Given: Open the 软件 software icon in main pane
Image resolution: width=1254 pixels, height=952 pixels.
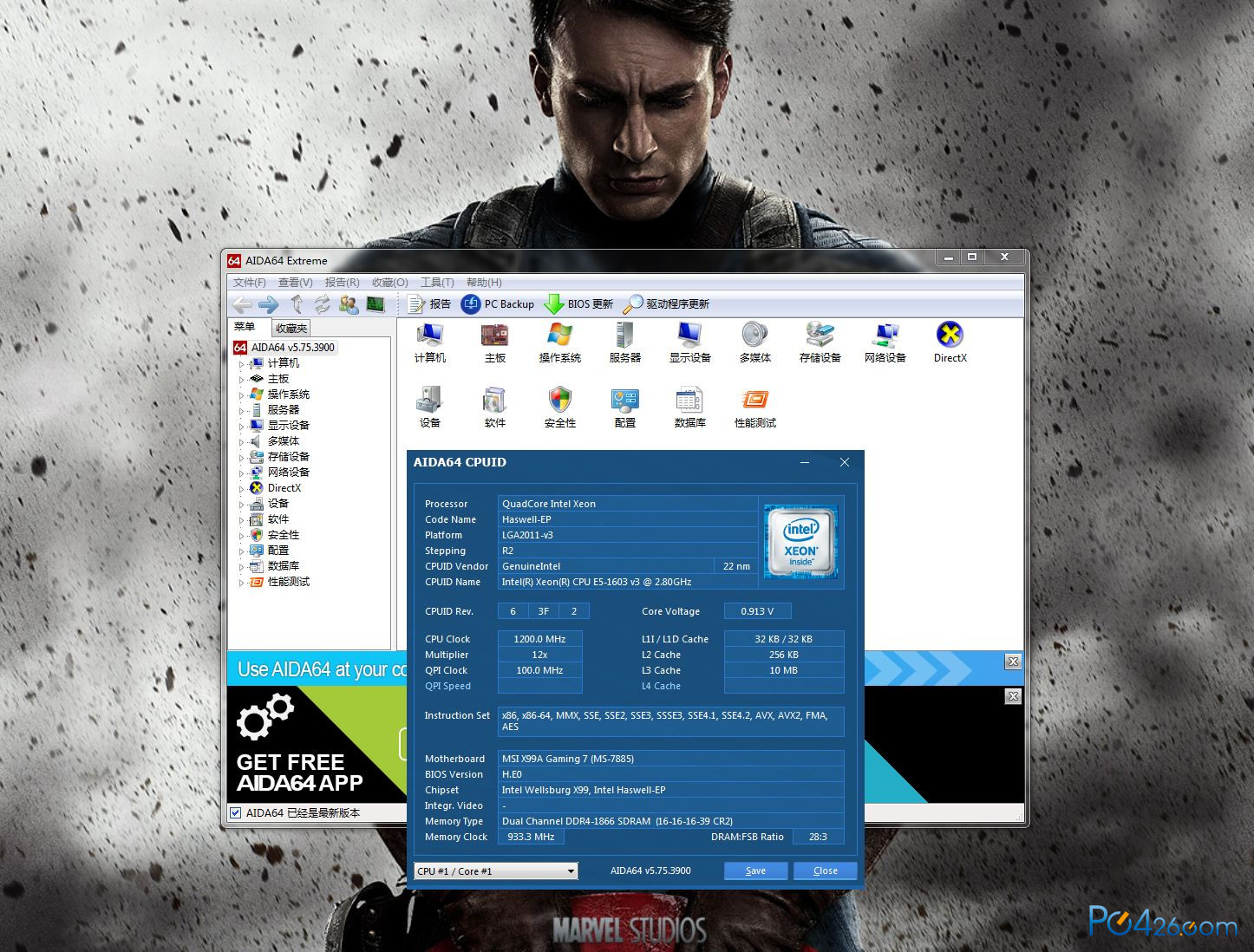Looking at the screenshot, I should tap(495, 408).
